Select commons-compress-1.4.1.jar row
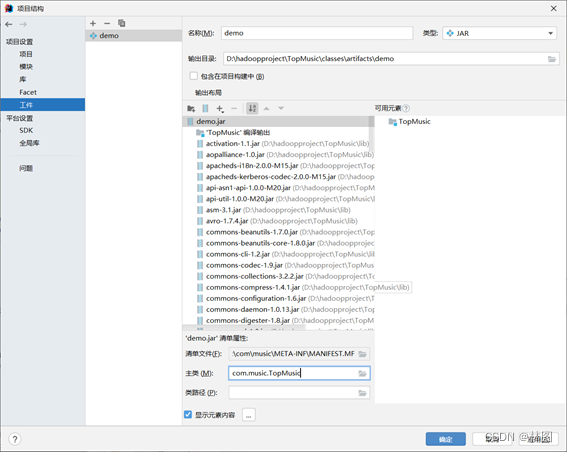The height and width of the screenshot is (452, 567). (x=278, y=287)
